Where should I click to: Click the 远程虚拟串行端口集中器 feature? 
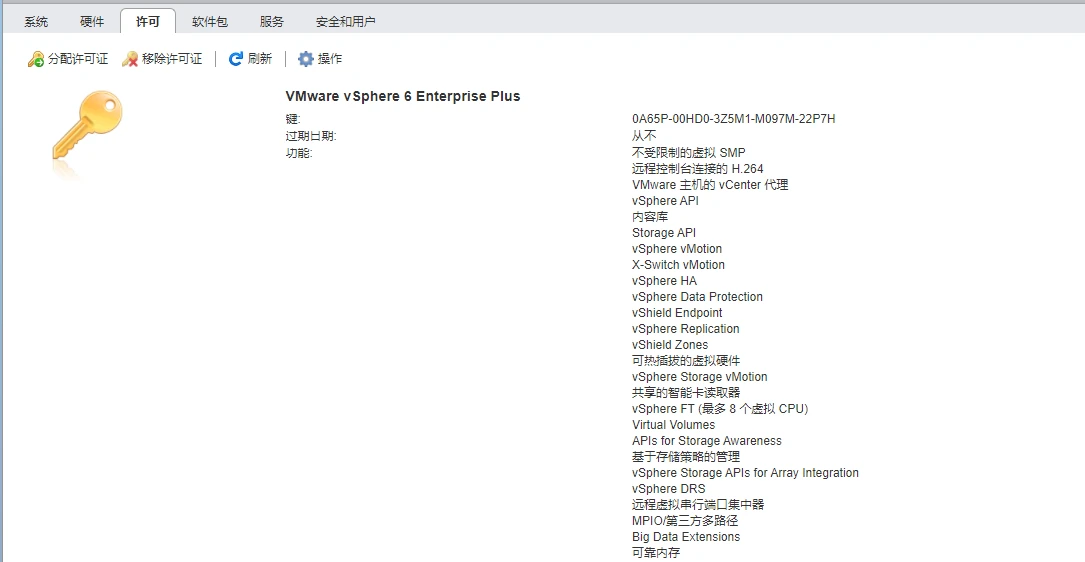point(698,505)
